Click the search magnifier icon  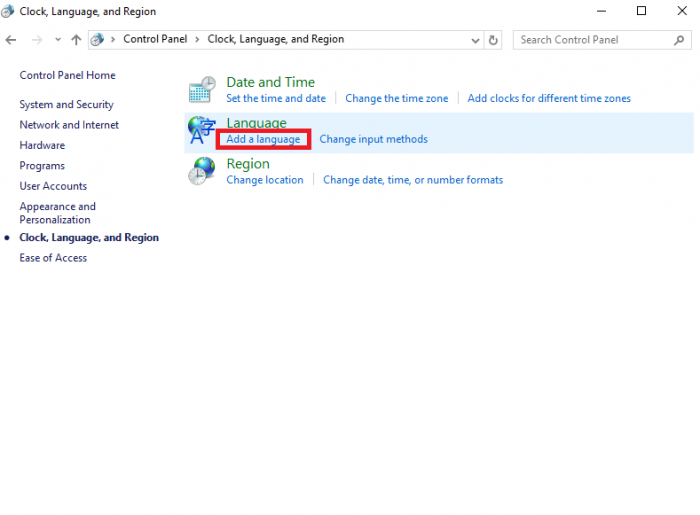tap(679, 40)
